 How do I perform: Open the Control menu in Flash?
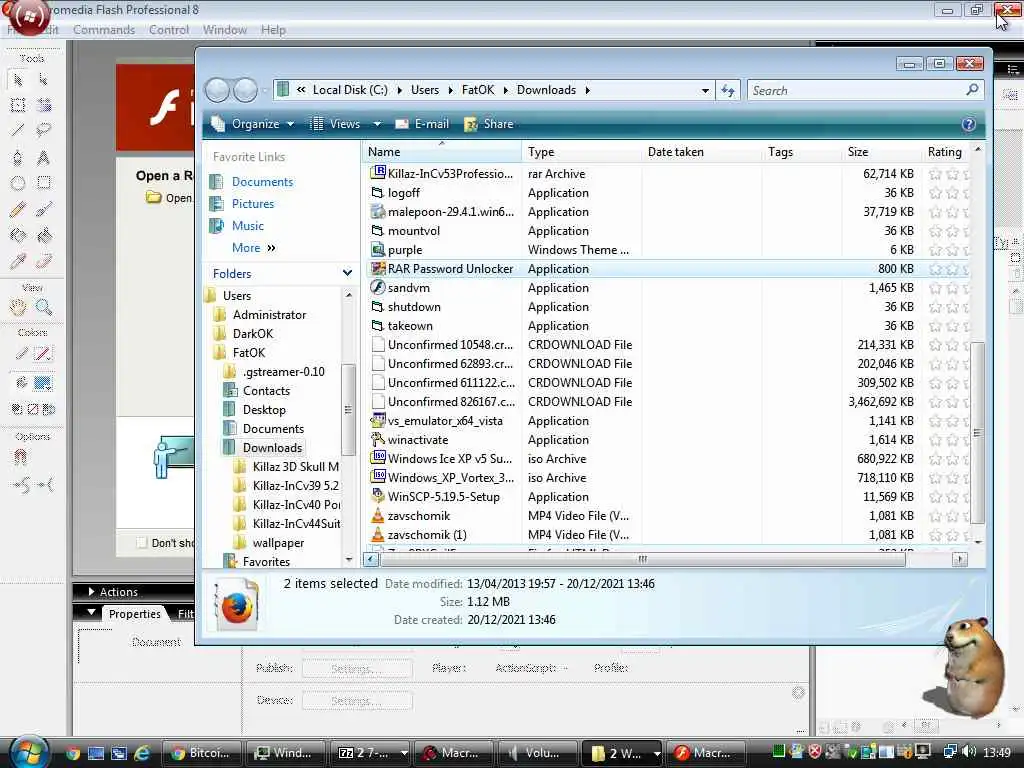pos(168,30)
